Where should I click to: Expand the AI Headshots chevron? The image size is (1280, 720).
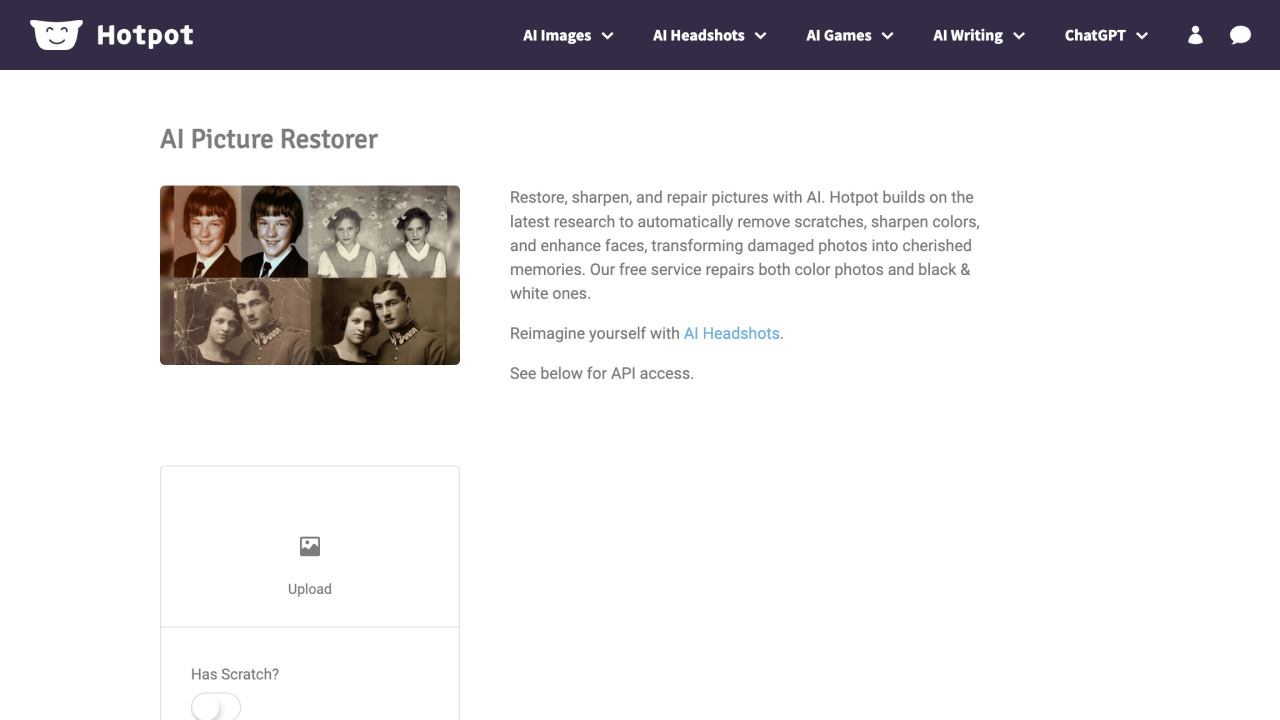pos(760,36)
